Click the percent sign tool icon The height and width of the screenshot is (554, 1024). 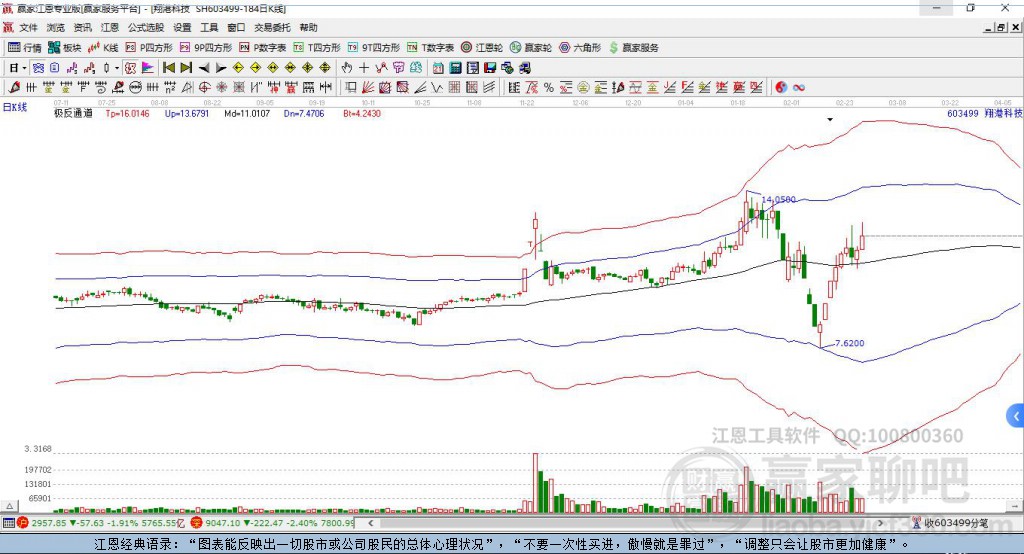tap(549, 87)
